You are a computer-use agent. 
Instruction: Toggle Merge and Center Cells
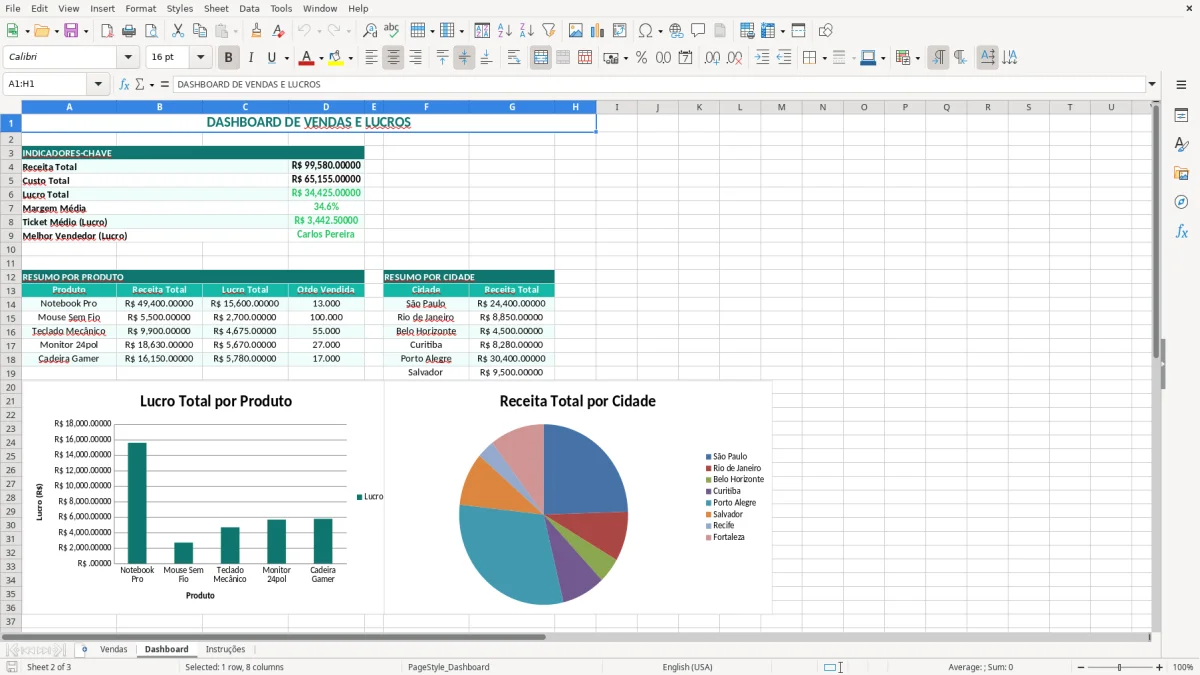541,58
